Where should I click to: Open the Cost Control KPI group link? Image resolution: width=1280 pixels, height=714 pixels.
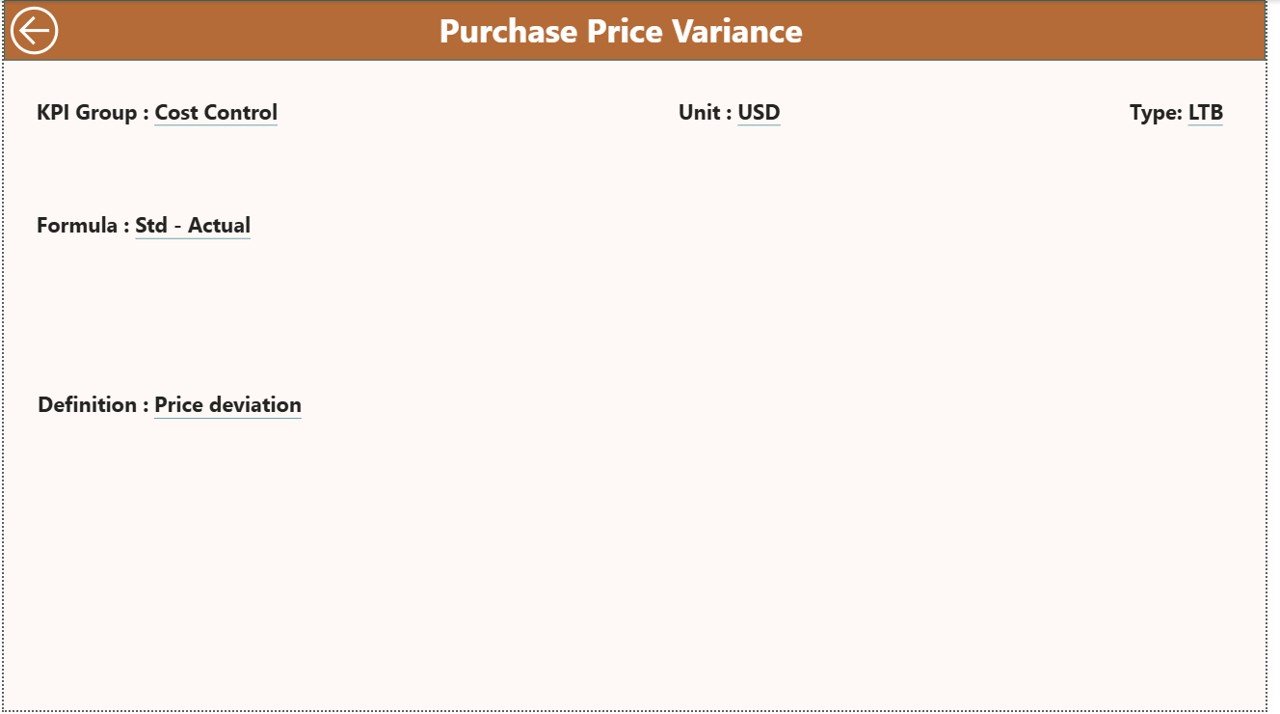215,112
